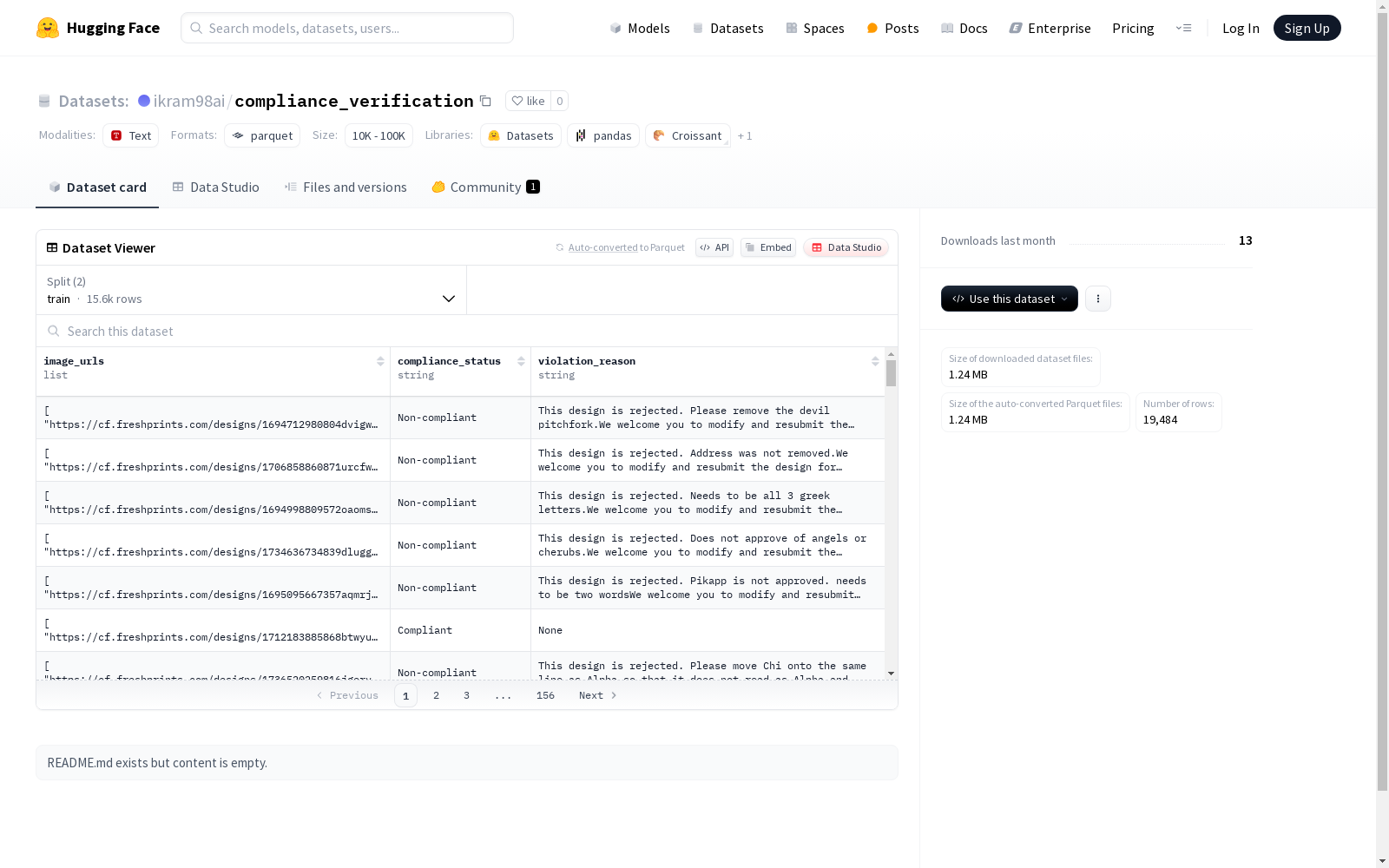Sort by the compliance_status column sort icon
This screenshot has height=868, width=1389.
pos(521,361)
